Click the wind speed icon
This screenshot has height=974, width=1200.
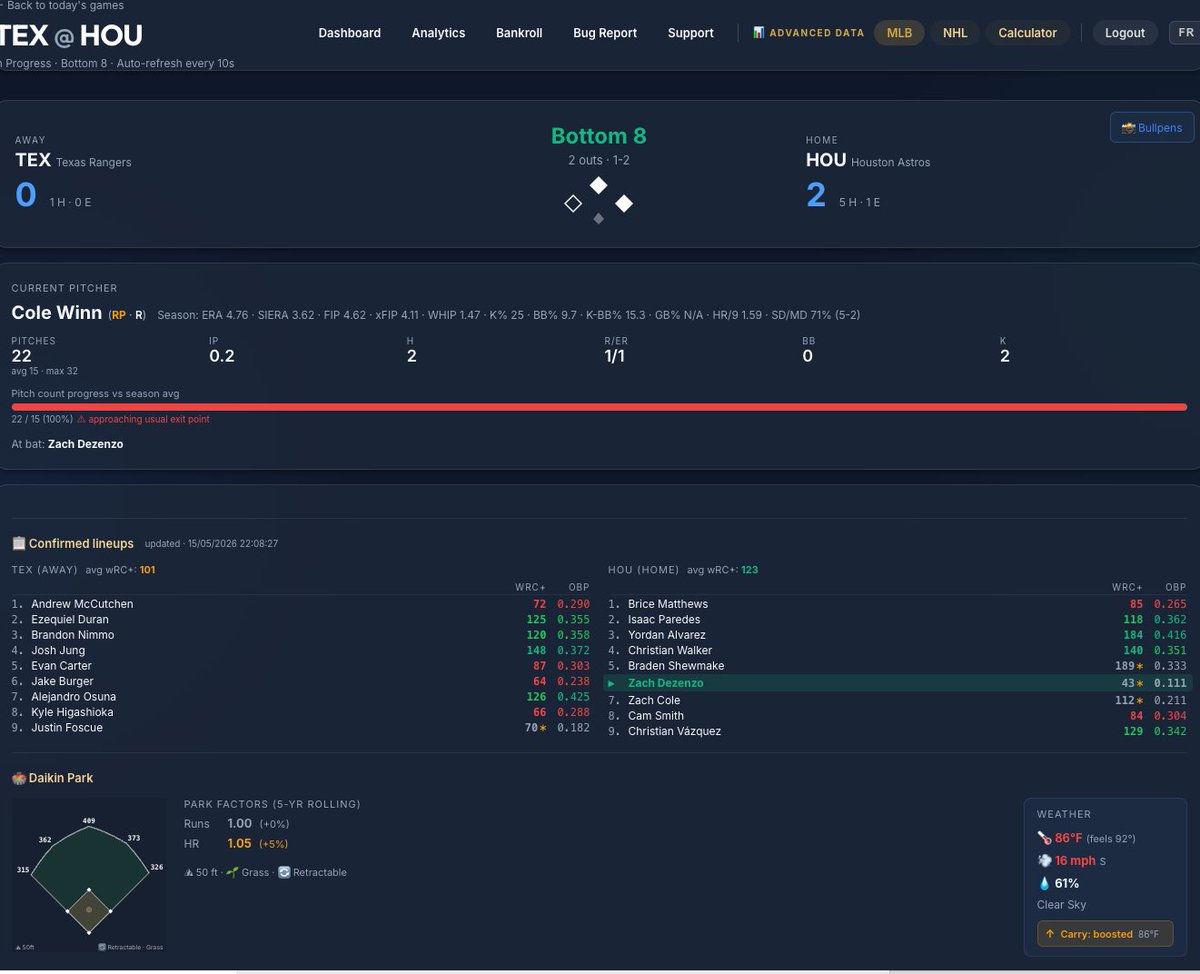click(1045, 861)
